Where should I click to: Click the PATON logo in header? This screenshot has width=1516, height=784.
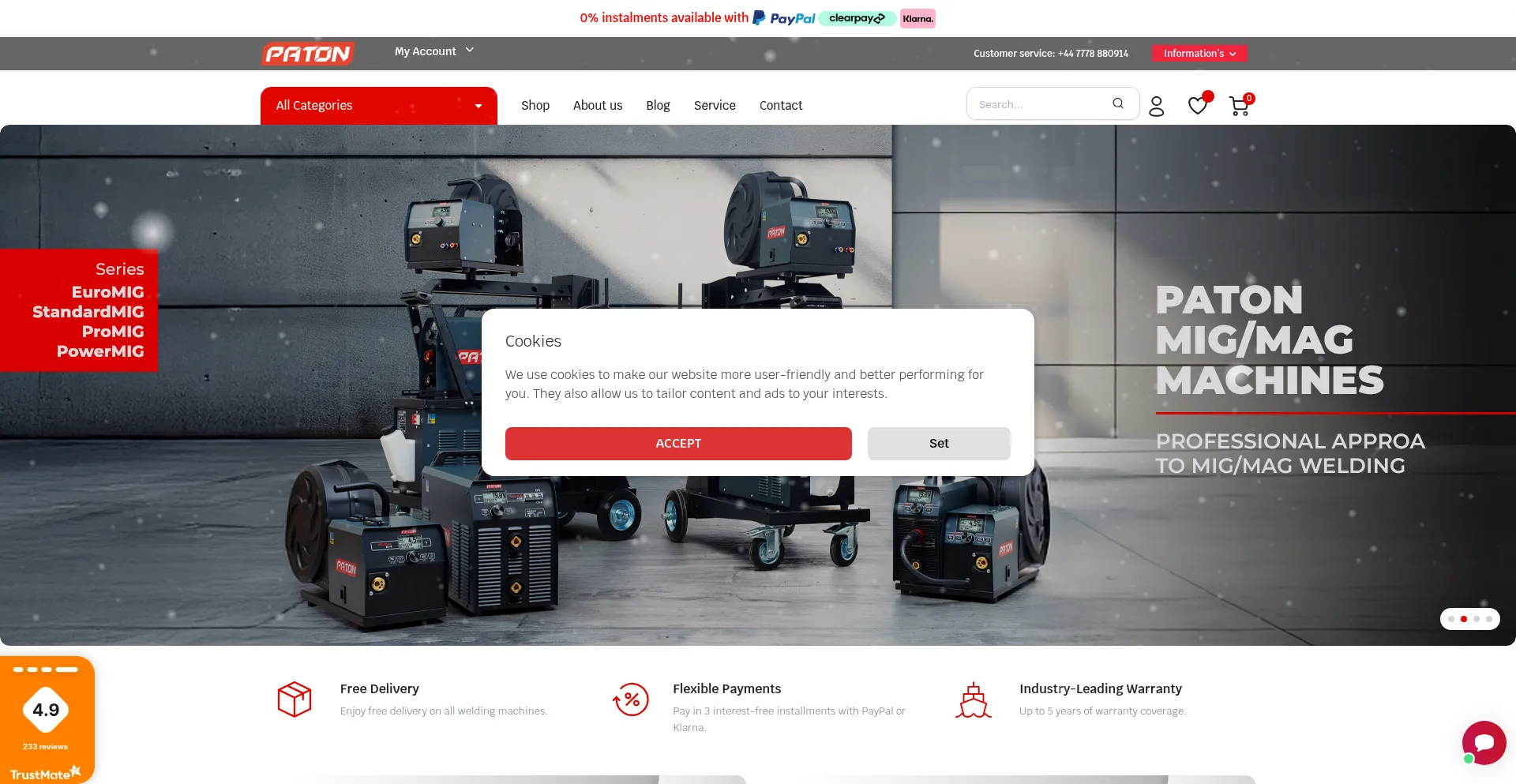pyautogui.click(x=308, y=54)
